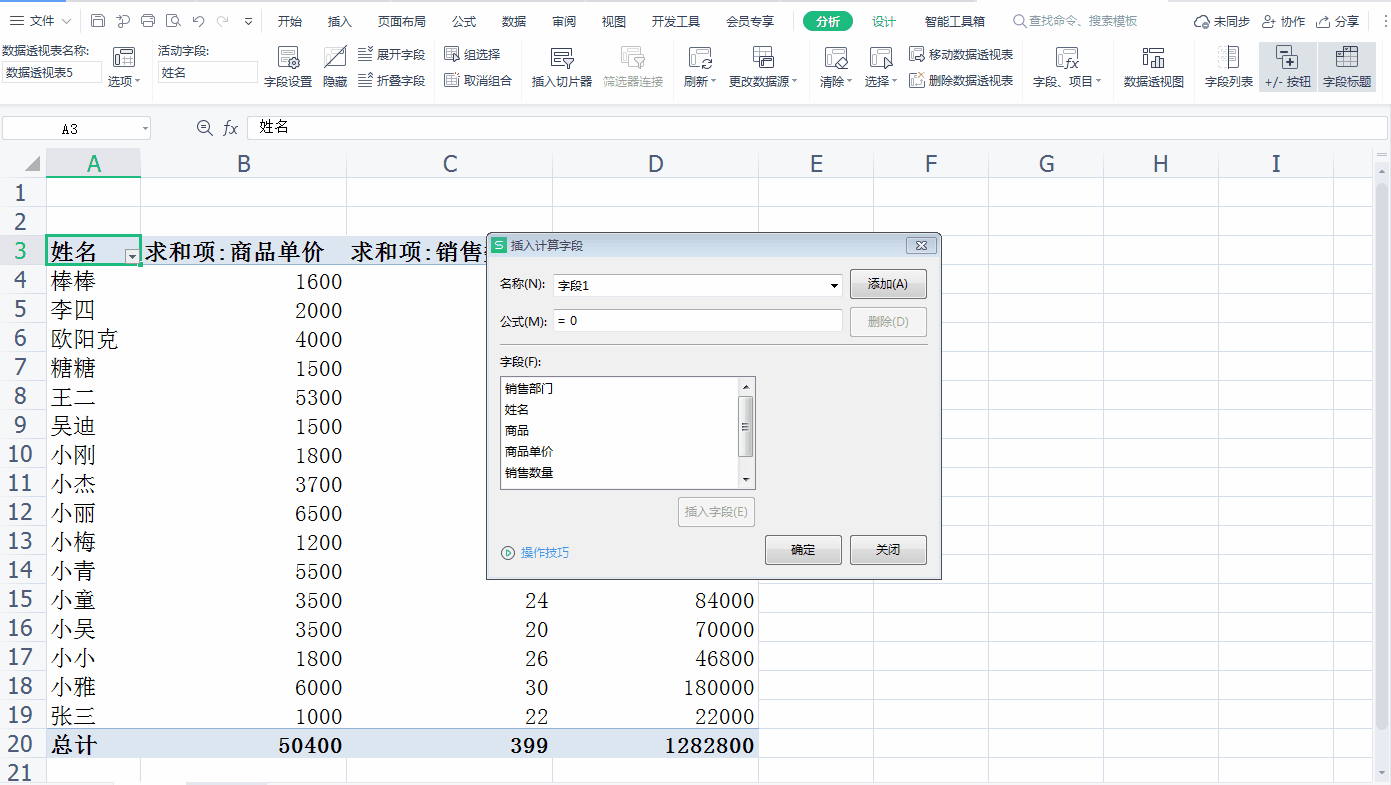Image resolution: width=1391 pixels, height=785 pixels.
Task: Open the 公式 tab
Action: tap(464, 21)
